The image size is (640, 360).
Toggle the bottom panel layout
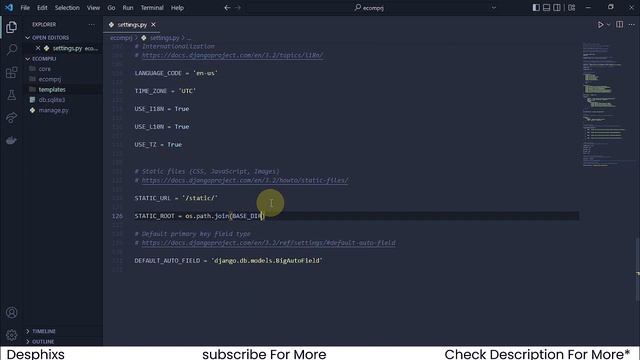pos(546,8)
